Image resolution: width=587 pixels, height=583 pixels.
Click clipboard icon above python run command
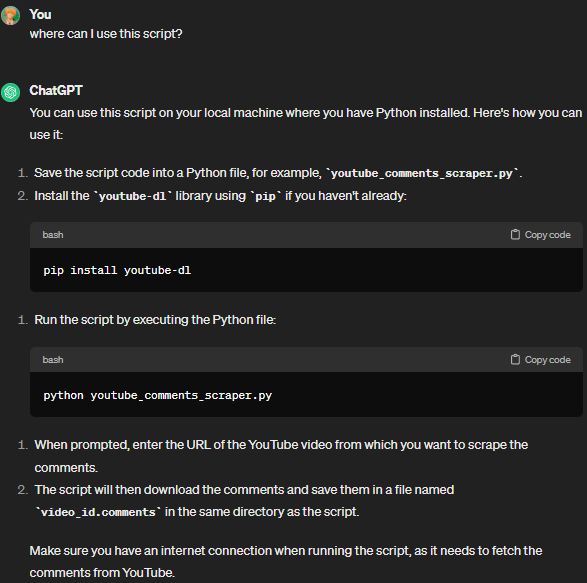pos(515,359)
